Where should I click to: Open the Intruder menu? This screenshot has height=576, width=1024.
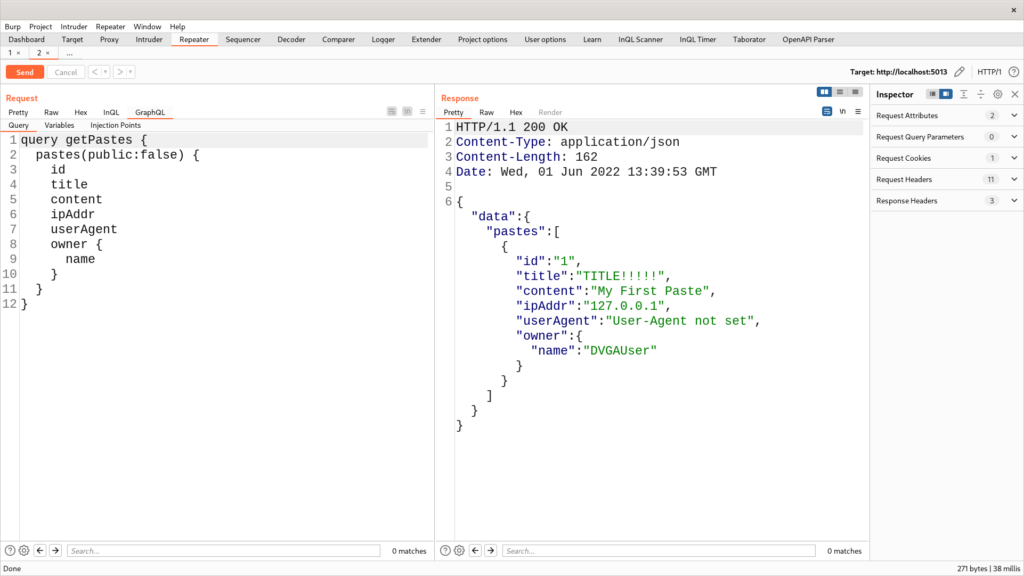[74, 26]
